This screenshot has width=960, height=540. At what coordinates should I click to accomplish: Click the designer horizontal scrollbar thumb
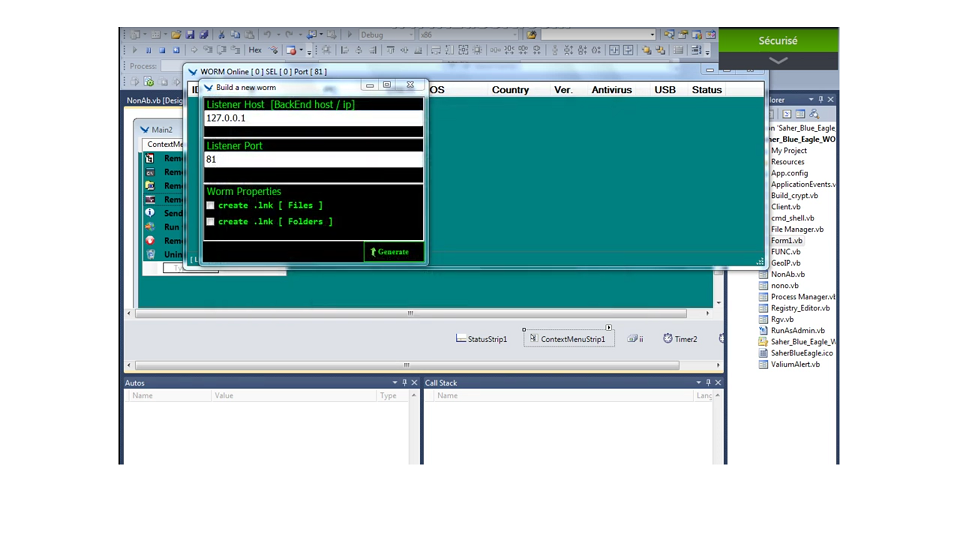[411, 313]
